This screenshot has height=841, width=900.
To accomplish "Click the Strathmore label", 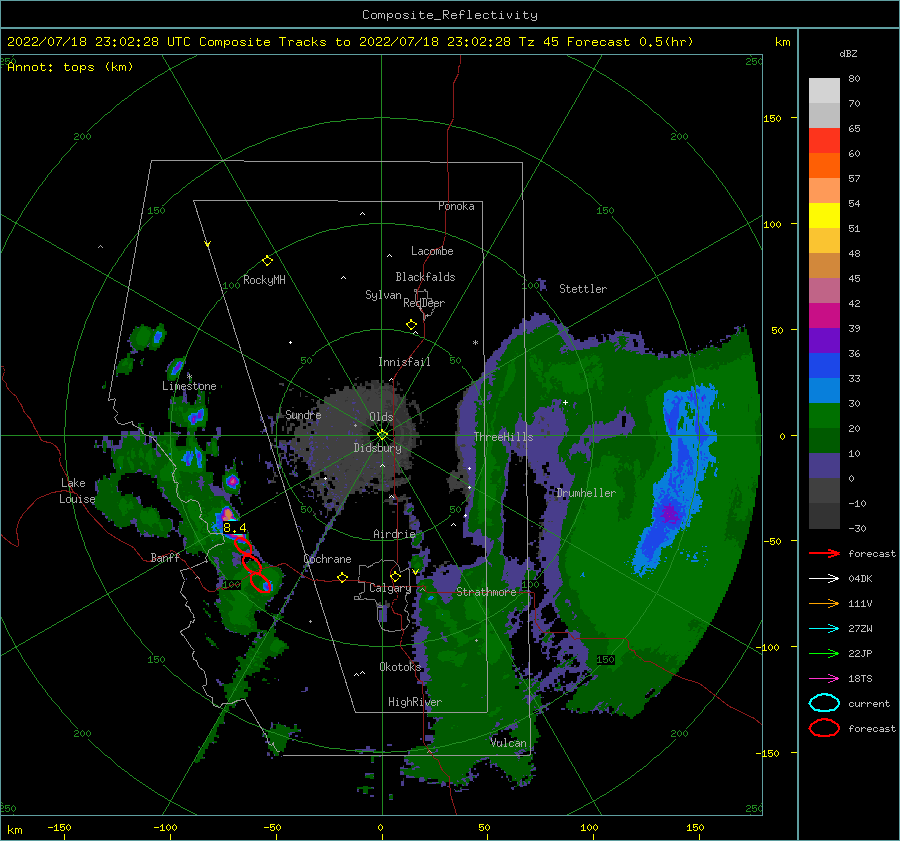I will click(x=486, y=592).
